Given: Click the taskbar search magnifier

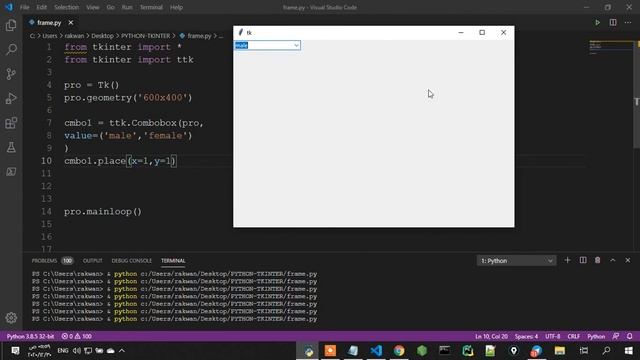Looking at the screenshot, I should pyautogui.click(x=607, y=351).
